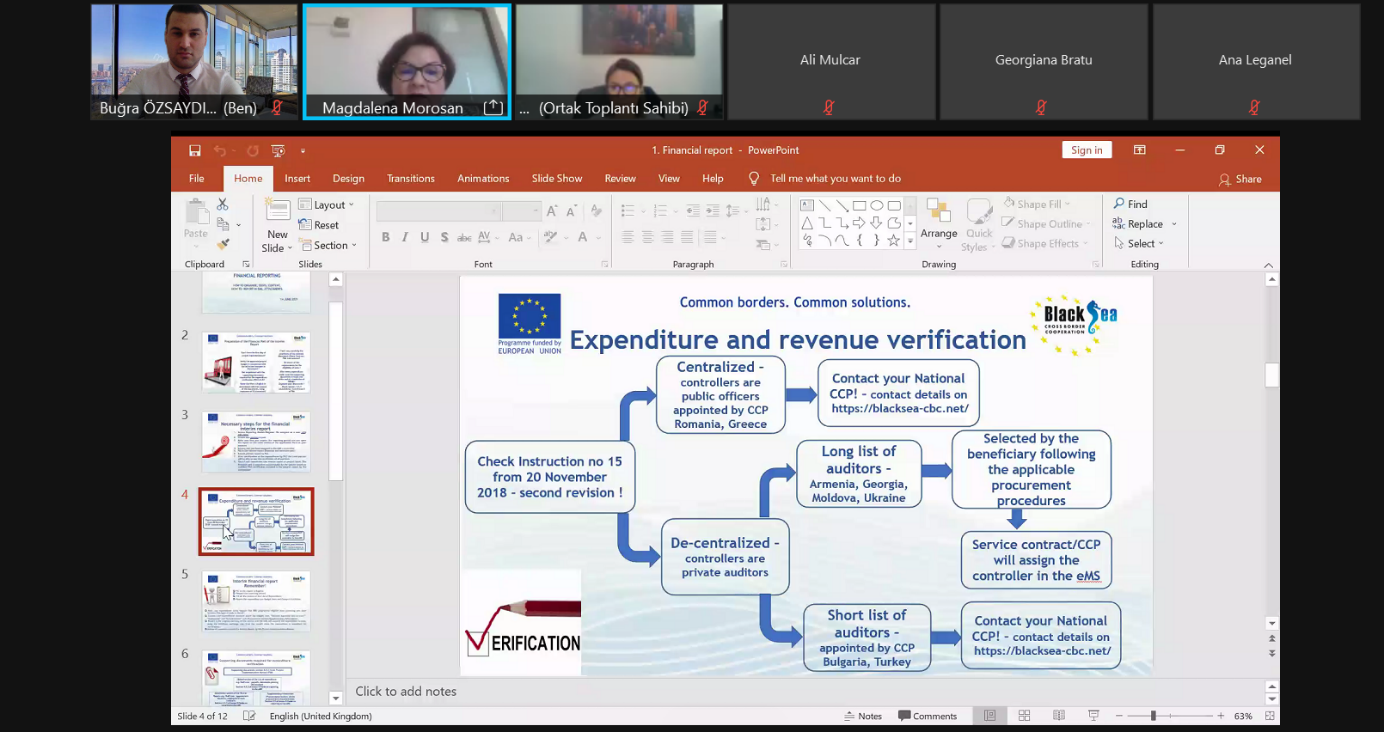Select the Format Painter brush icon
Viewport: 1384px width, 732px height.
(223, 244)
